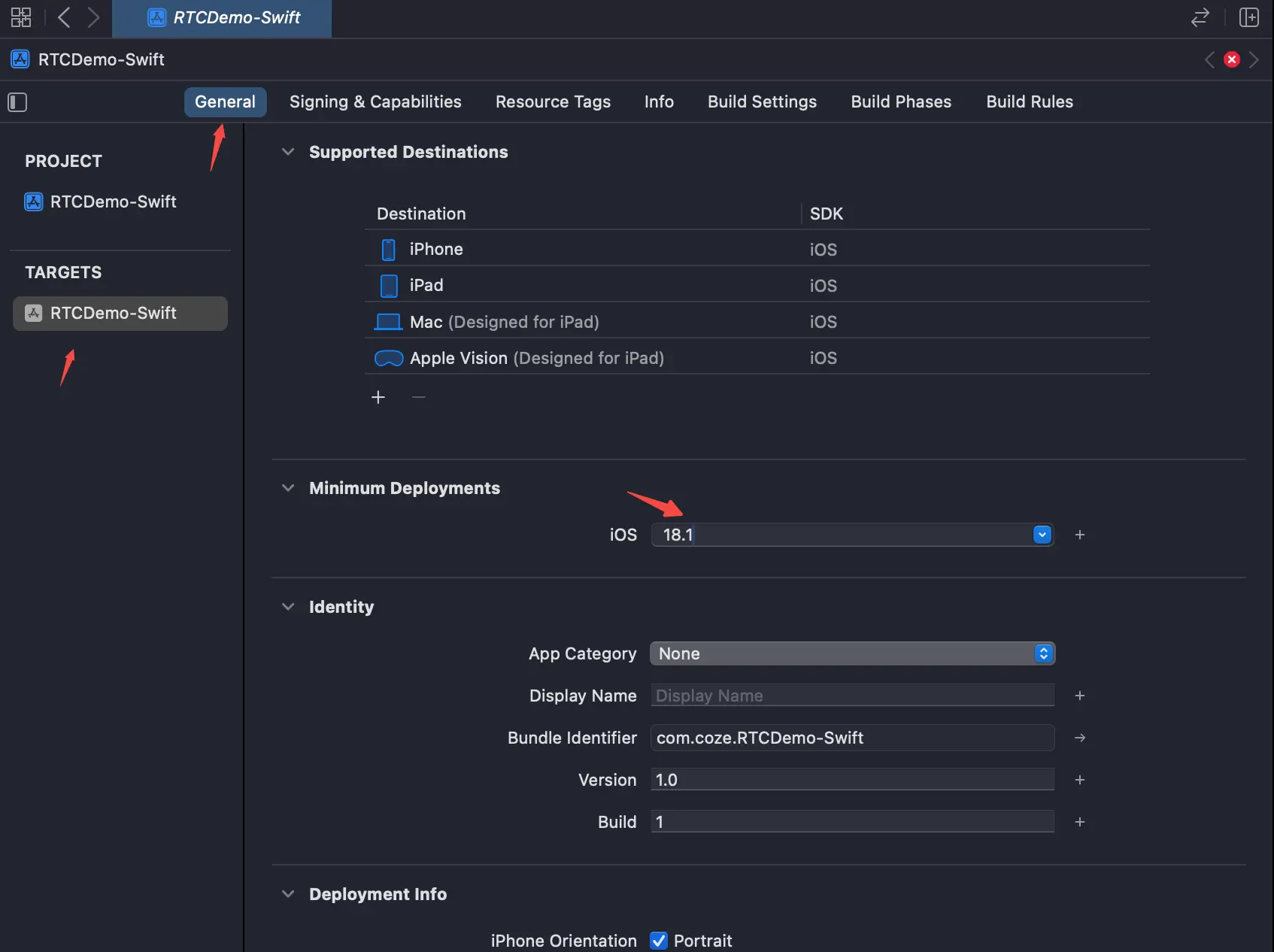Click the plus next to Display Name
1274x952 pixels.
pos(1080,696)
